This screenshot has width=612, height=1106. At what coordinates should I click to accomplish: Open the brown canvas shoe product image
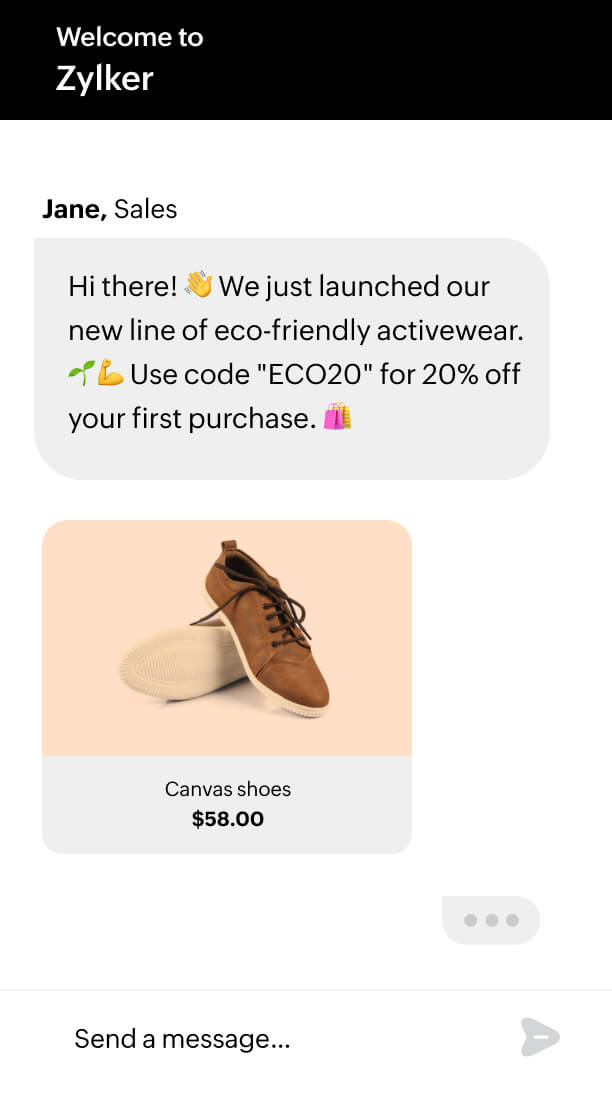click(x=227, y=637)
